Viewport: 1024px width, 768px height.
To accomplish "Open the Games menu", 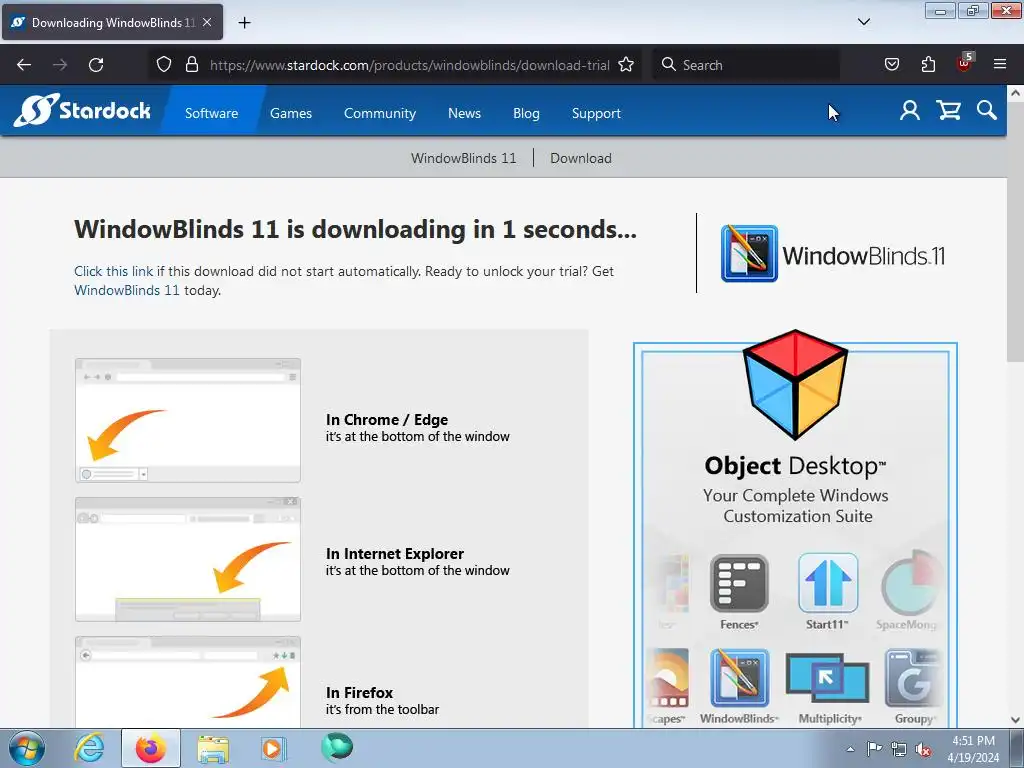I will tap(291, 113).
